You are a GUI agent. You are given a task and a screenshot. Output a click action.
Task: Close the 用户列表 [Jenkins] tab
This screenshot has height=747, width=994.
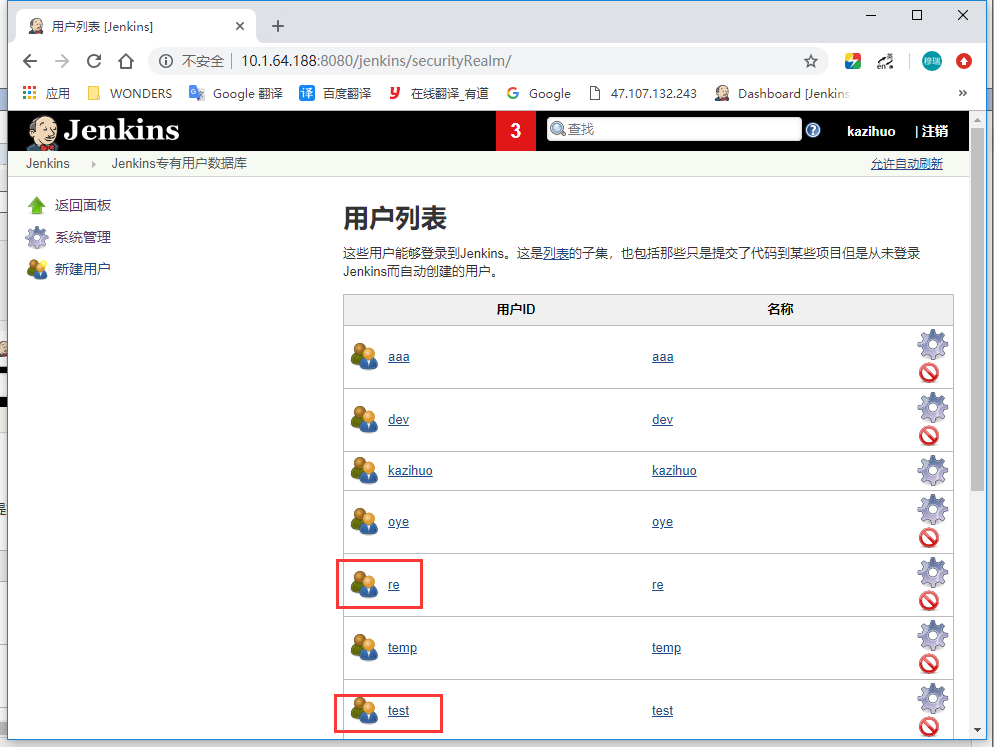(x=240, y=26)
